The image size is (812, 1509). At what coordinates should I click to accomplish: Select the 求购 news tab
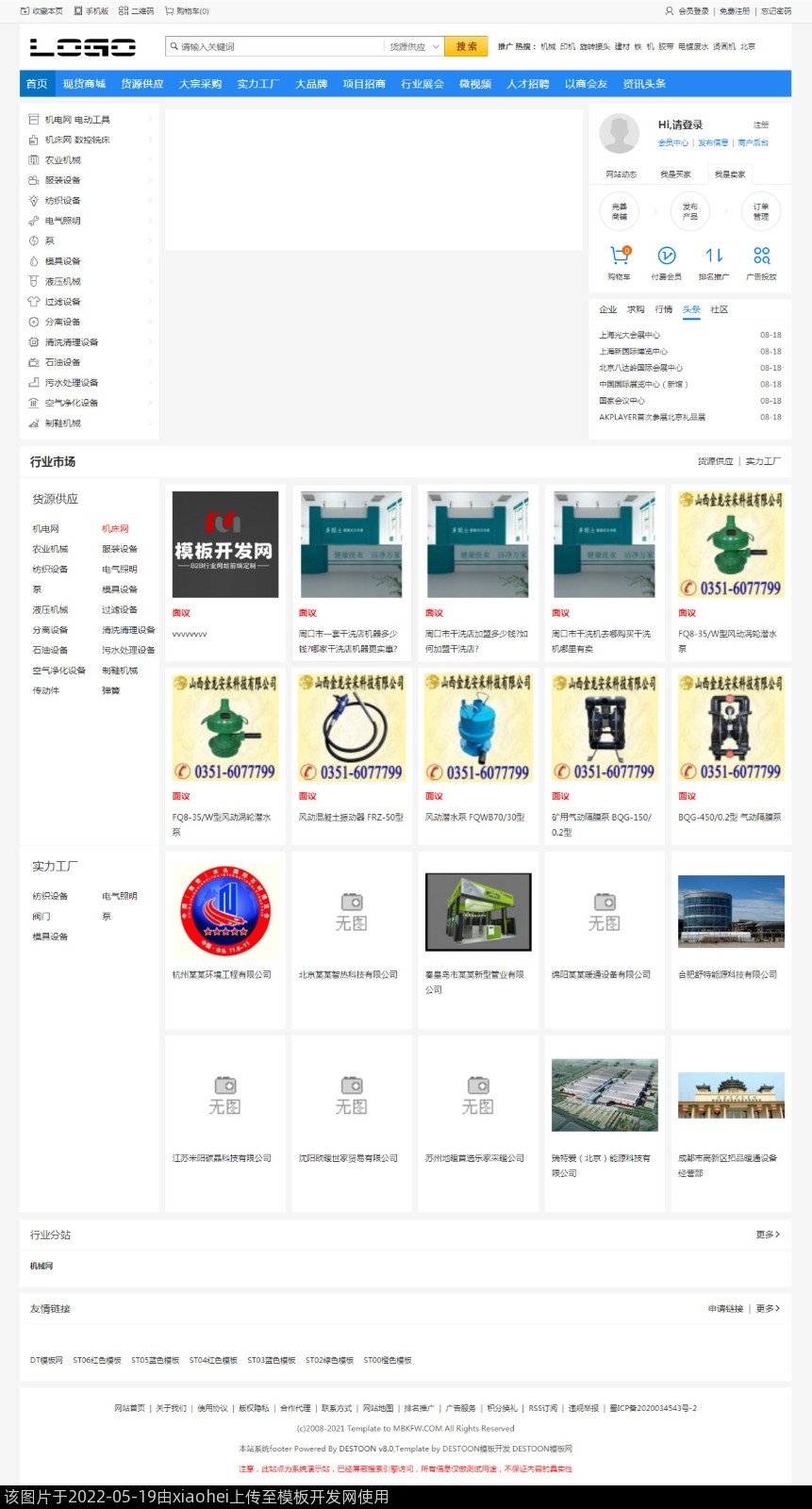click(x=636, y=309)
